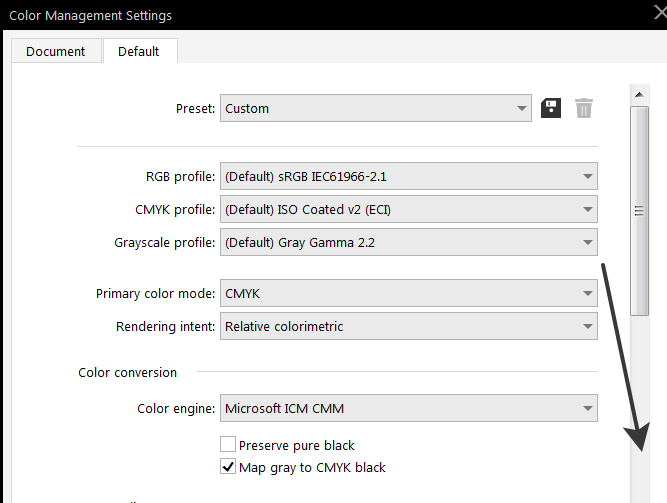
Task: Enable the Preserve pure black checkbox
Action: point(228,444)
